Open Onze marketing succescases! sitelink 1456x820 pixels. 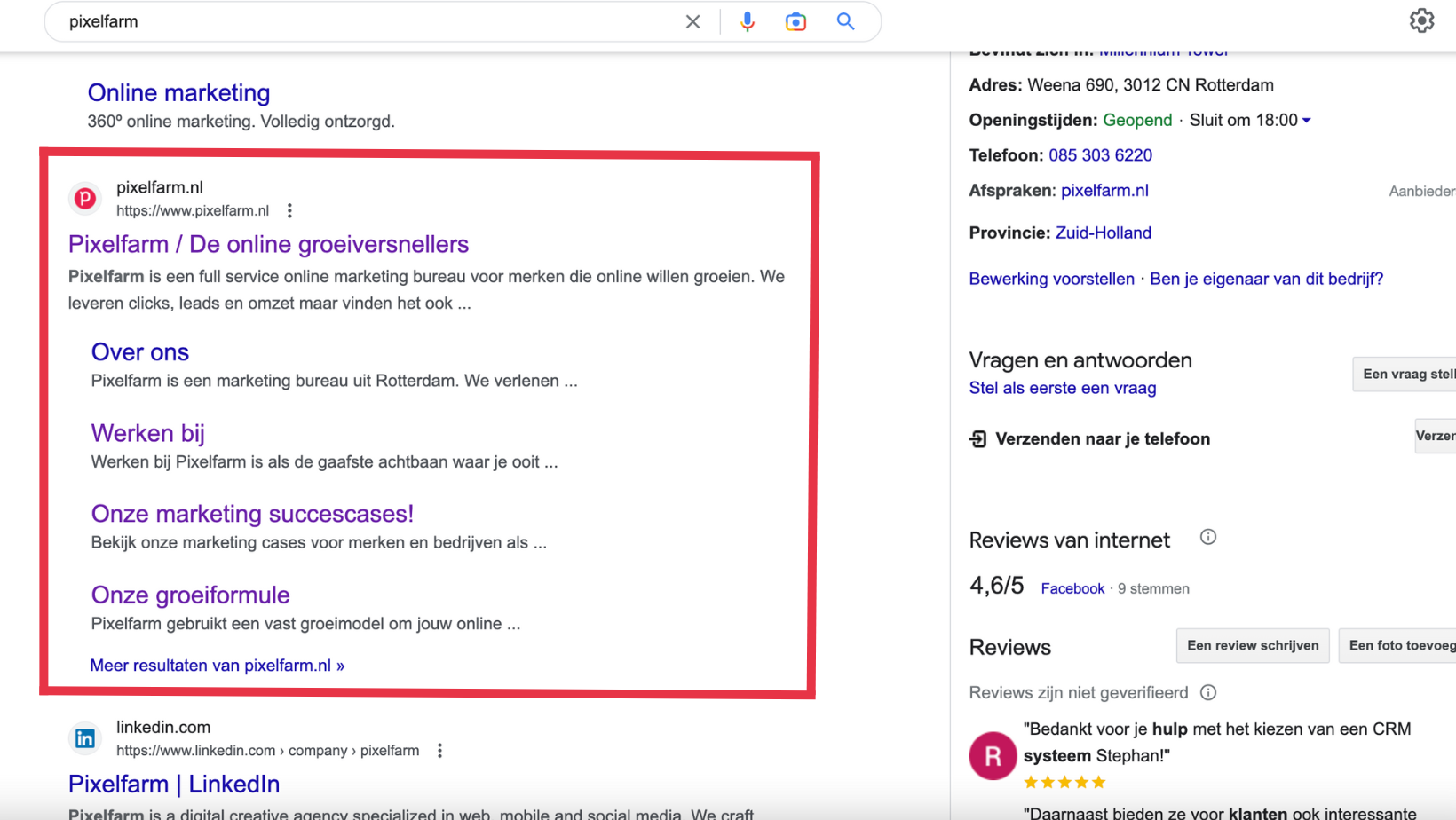coord(252,514)
